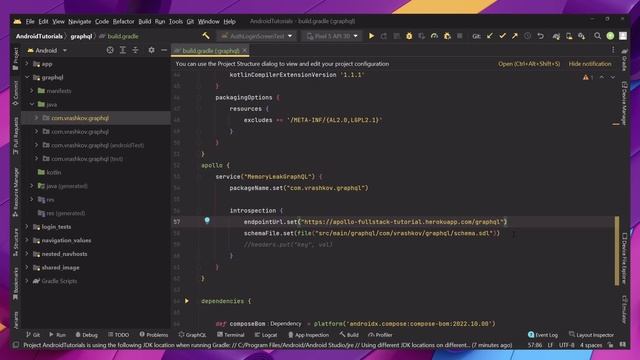Viewport: 640px width, 360px height.
Task: Place cursor on endpointUrl.set line
Action: coord(375,222)
